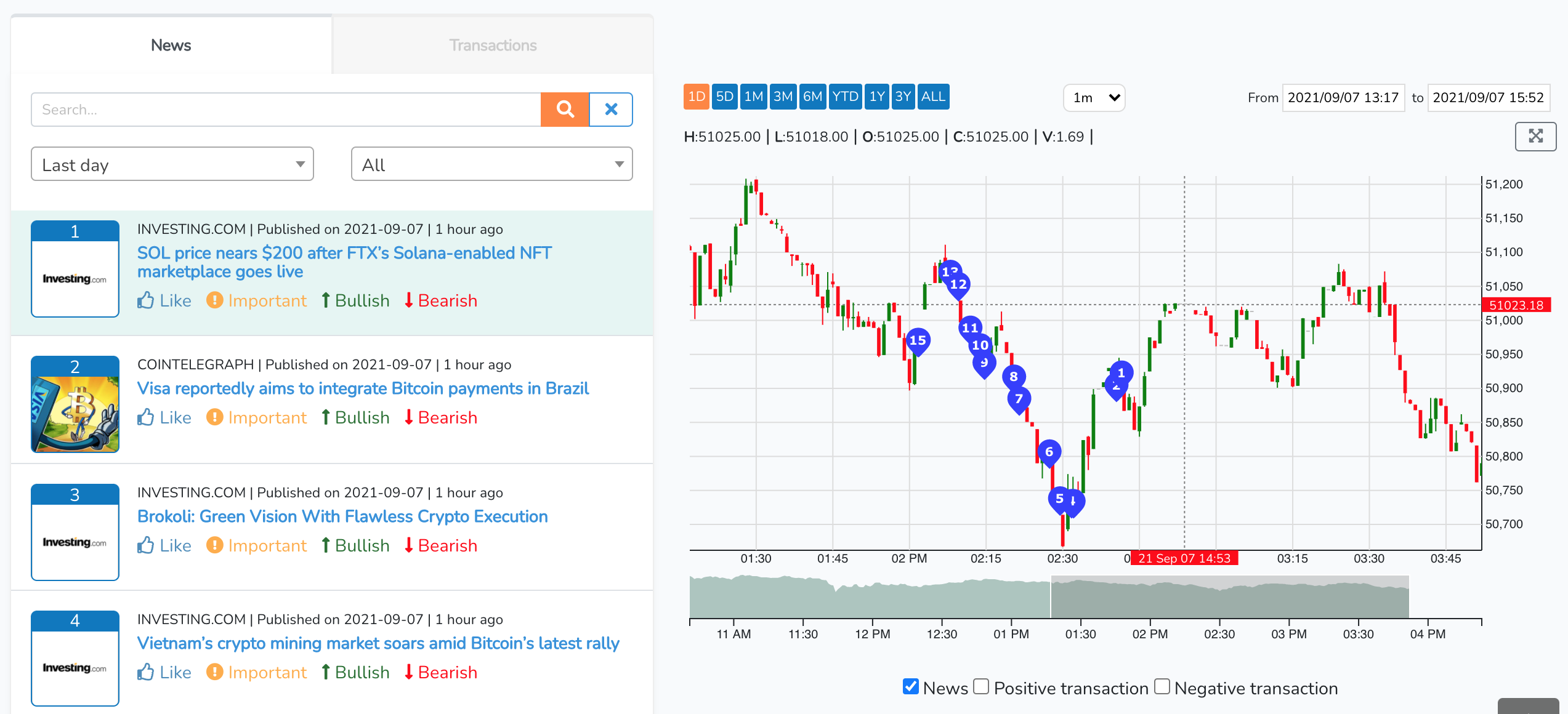Image resolution: width=1568 pixels, height=714 pixels.
Task: Clear search with the X button
Action: point(611,110)
